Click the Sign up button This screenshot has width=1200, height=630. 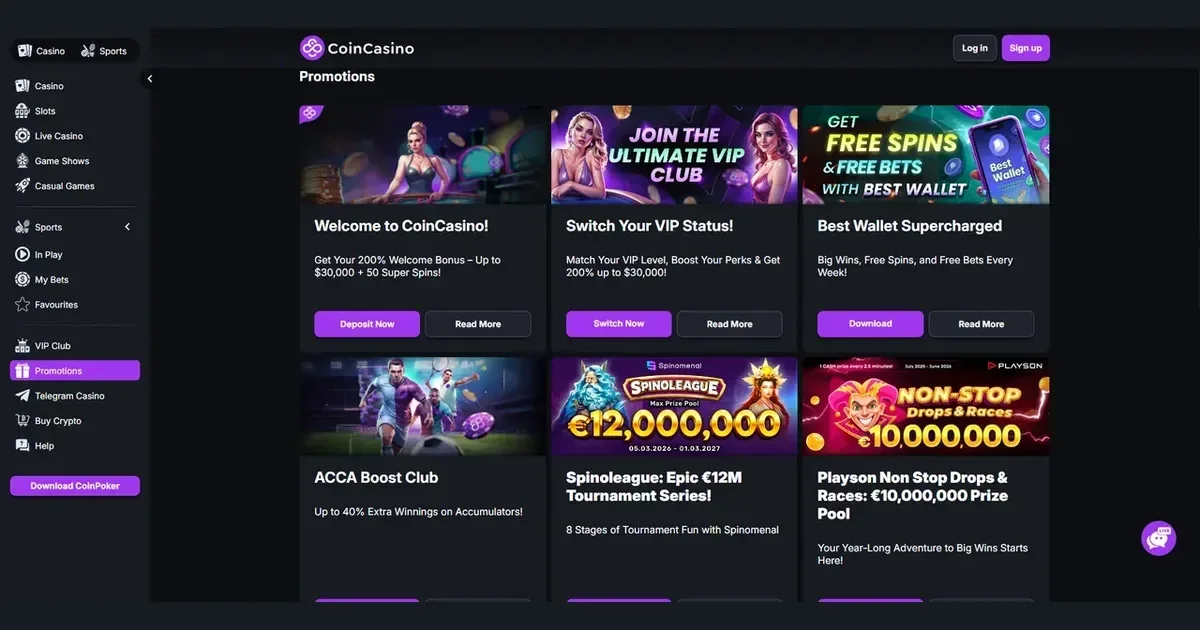(x=1026, y=48)
